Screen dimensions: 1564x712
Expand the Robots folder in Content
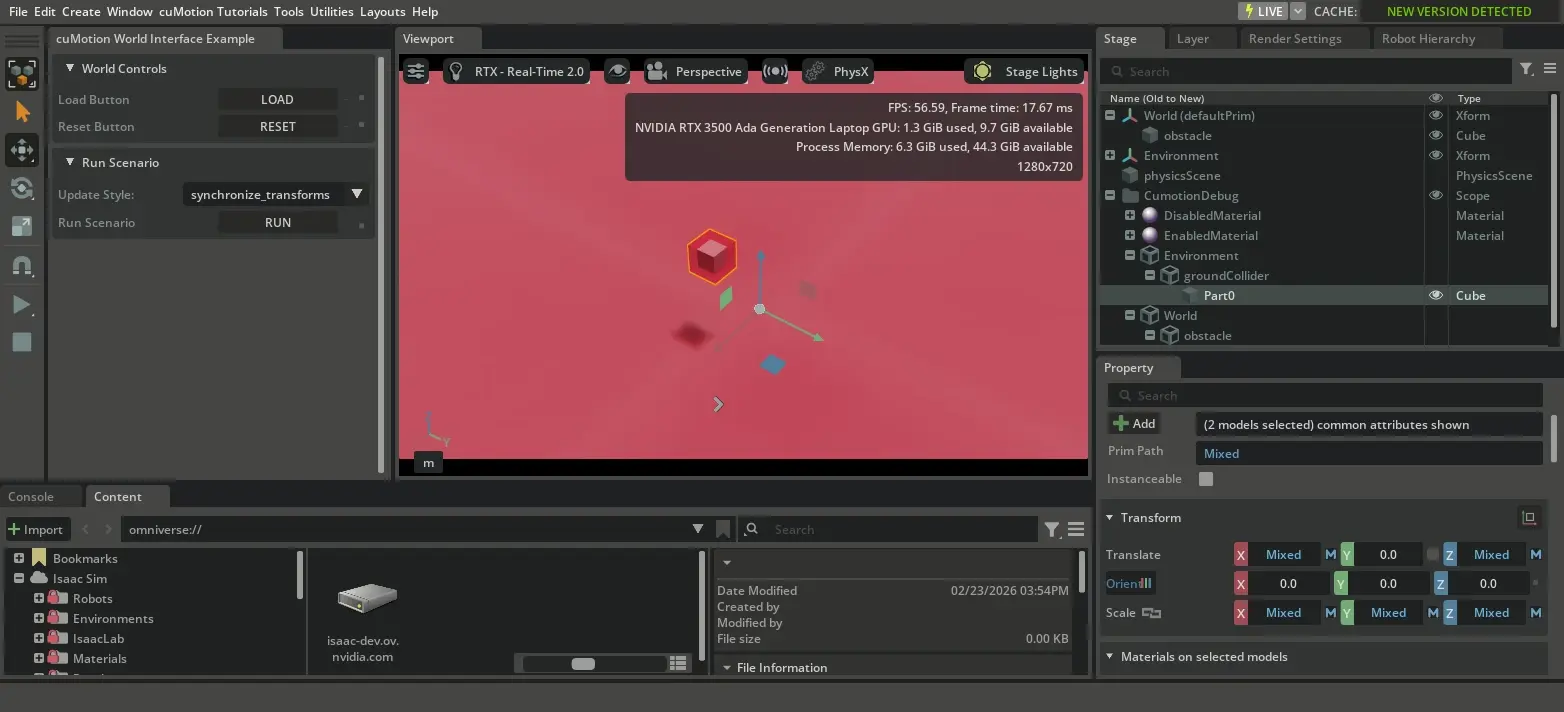[39, 598]
